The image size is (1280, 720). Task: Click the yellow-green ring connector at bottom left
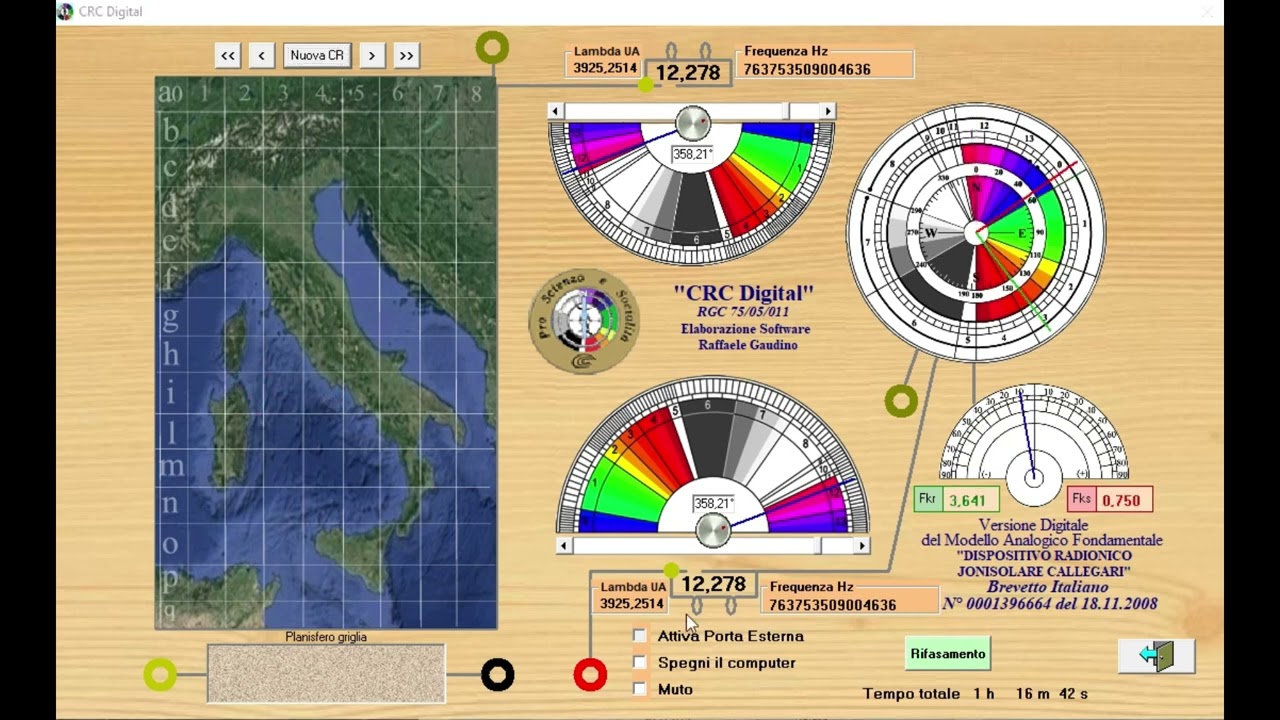160,675
